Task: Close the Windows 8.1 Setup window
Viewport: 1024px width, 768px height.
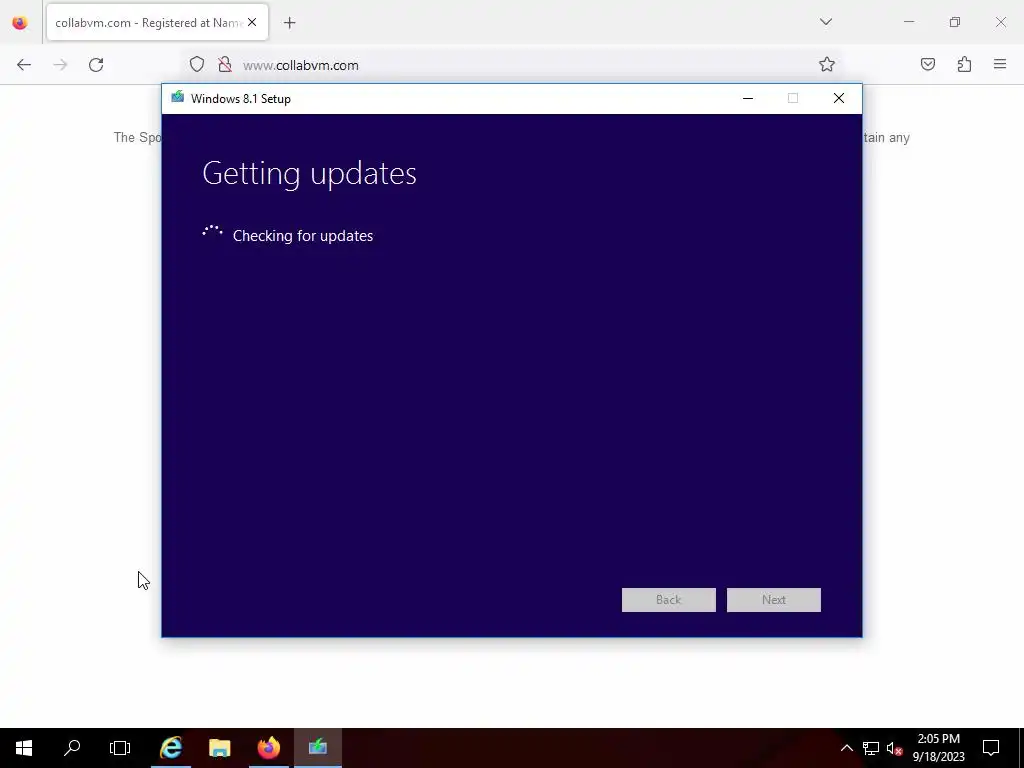Action: (839, 99)
